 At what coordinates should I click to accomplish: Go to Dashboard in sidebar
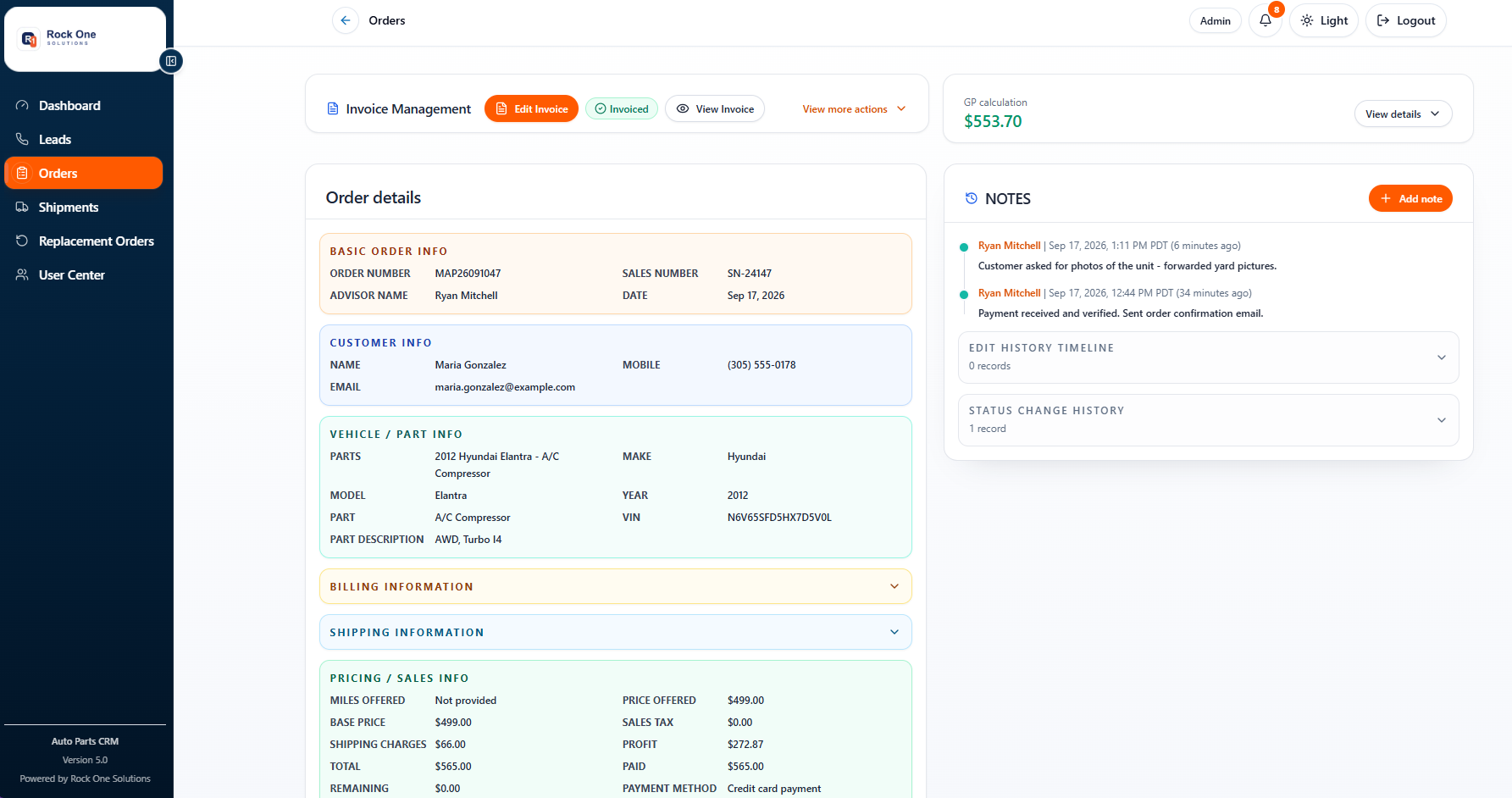click(x=83, y=106)
